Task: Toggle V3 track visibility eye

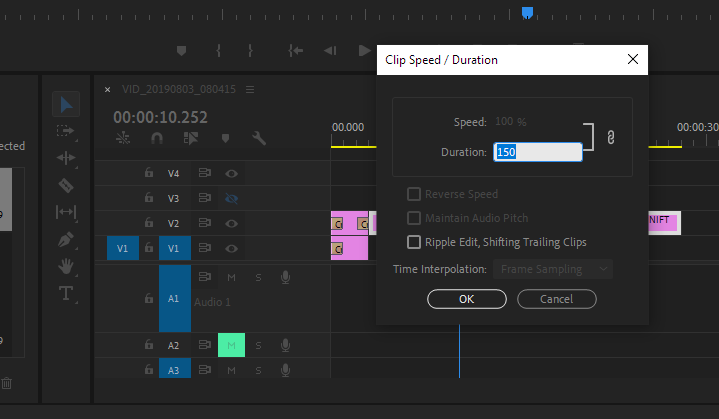Action: 232,198
